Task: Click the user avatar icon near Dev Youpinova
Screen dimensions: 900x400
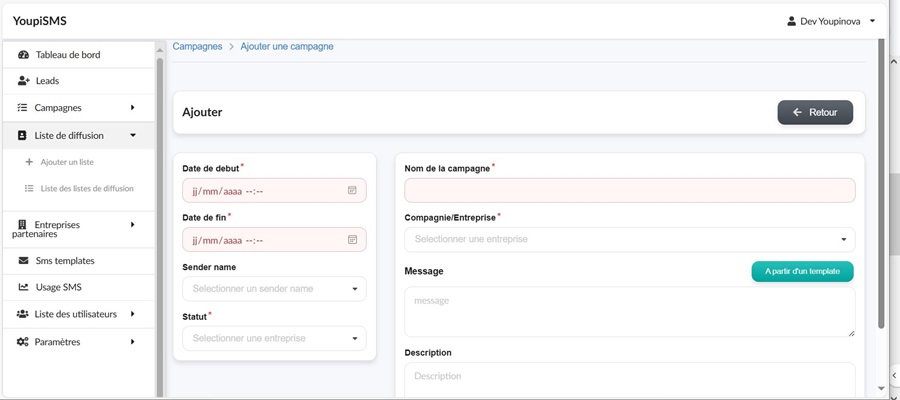Action: (791, 21)
